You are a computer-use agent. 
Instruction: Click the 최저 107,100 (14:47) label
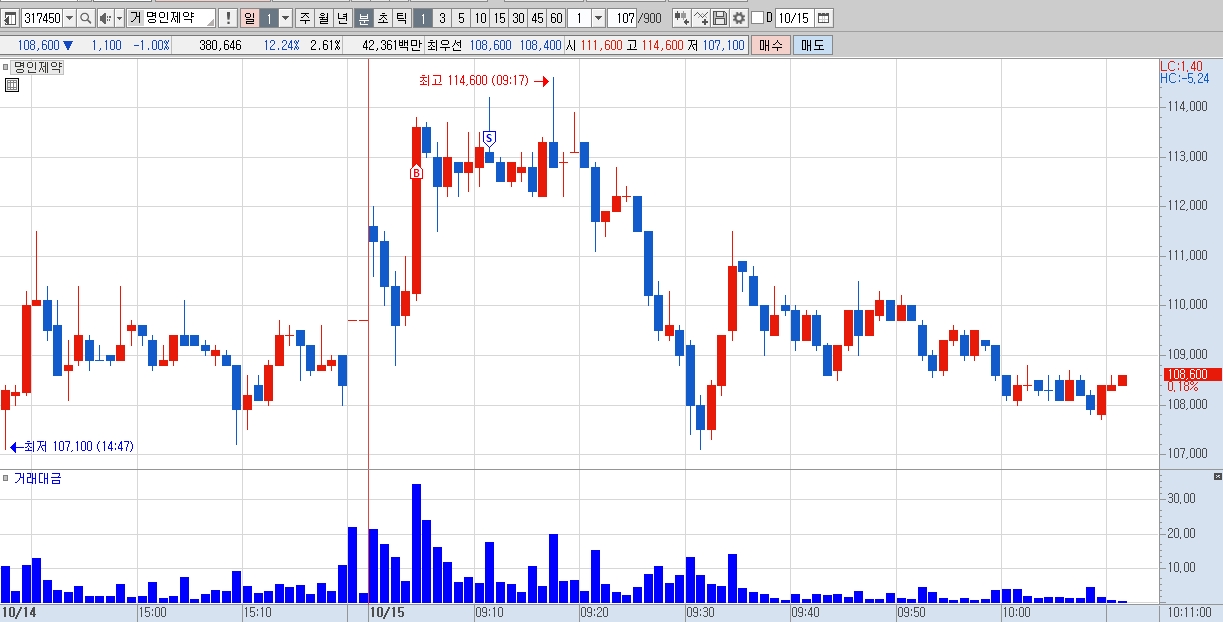[78, 446]
